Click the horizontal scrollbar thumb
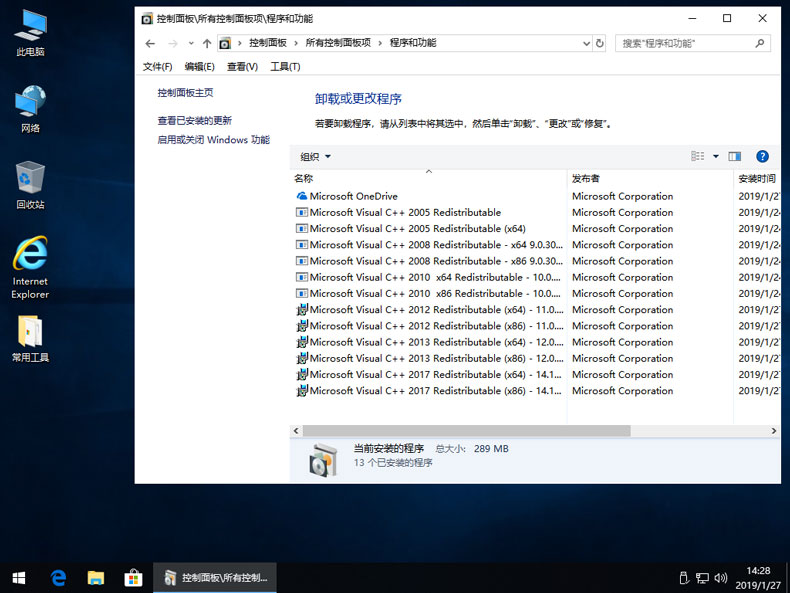The height and width of the screenshot is (593, 790). pos(467,431)
